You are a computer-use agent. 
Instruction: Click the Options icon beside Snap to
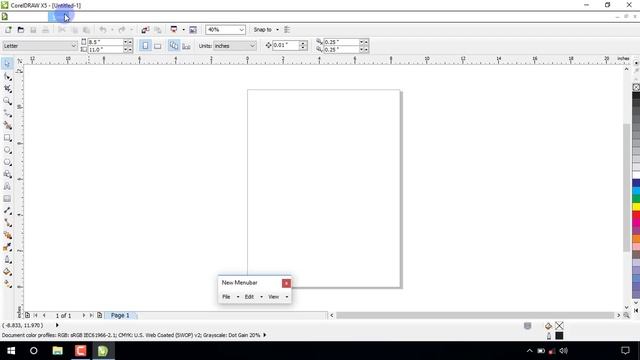click(x=287, y=30)
